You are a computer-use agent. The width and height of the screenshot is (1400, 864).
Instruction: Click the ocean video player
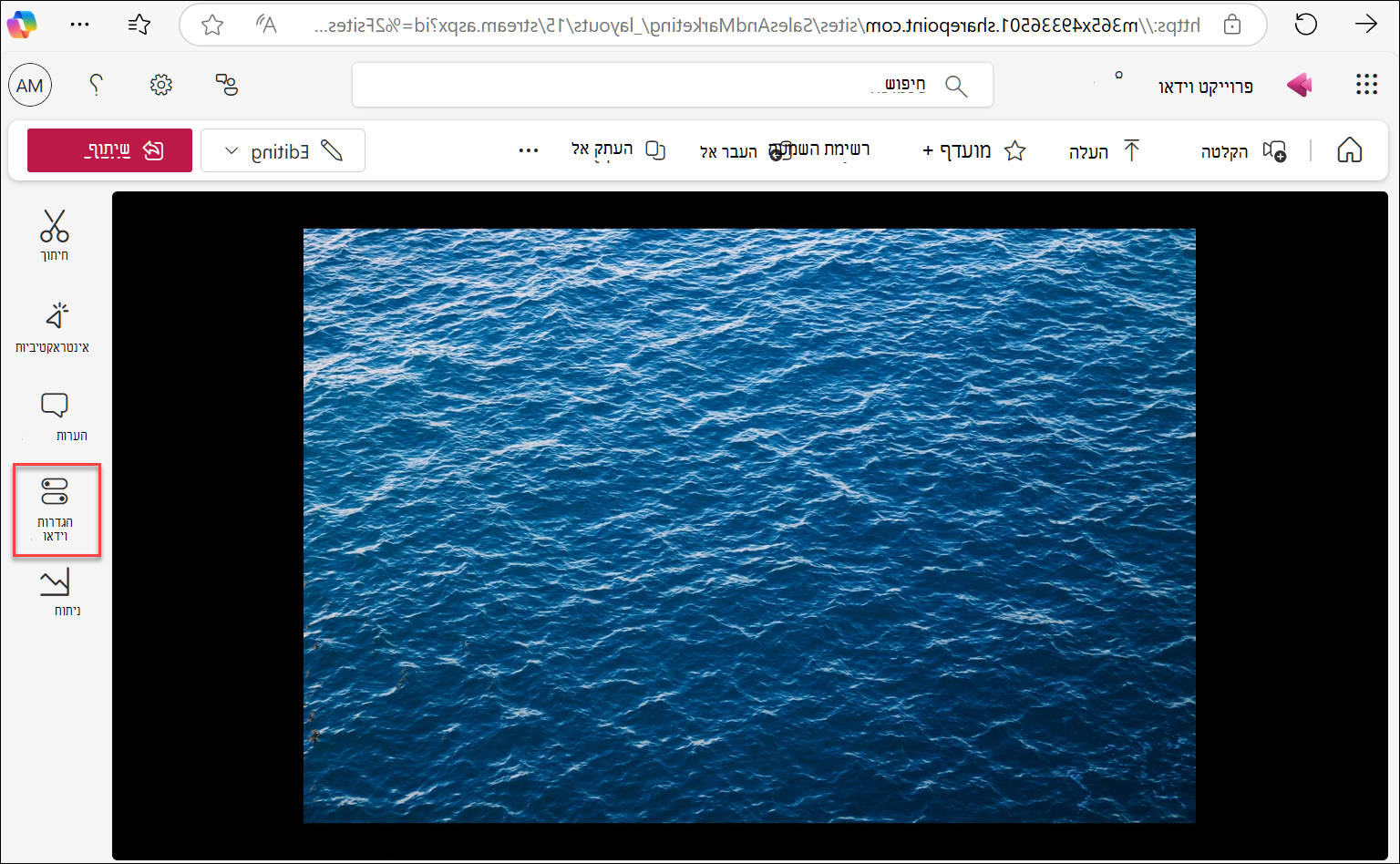pos(749,526)
